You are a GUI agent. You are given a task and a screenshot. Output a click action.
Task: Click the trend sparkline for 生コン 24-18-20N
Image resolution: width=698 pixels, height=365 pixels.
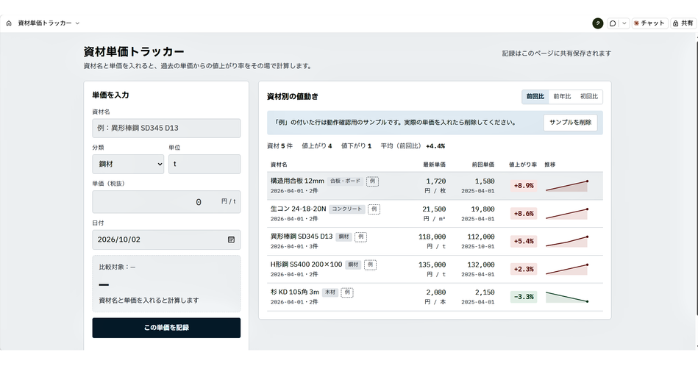(567, 214)
